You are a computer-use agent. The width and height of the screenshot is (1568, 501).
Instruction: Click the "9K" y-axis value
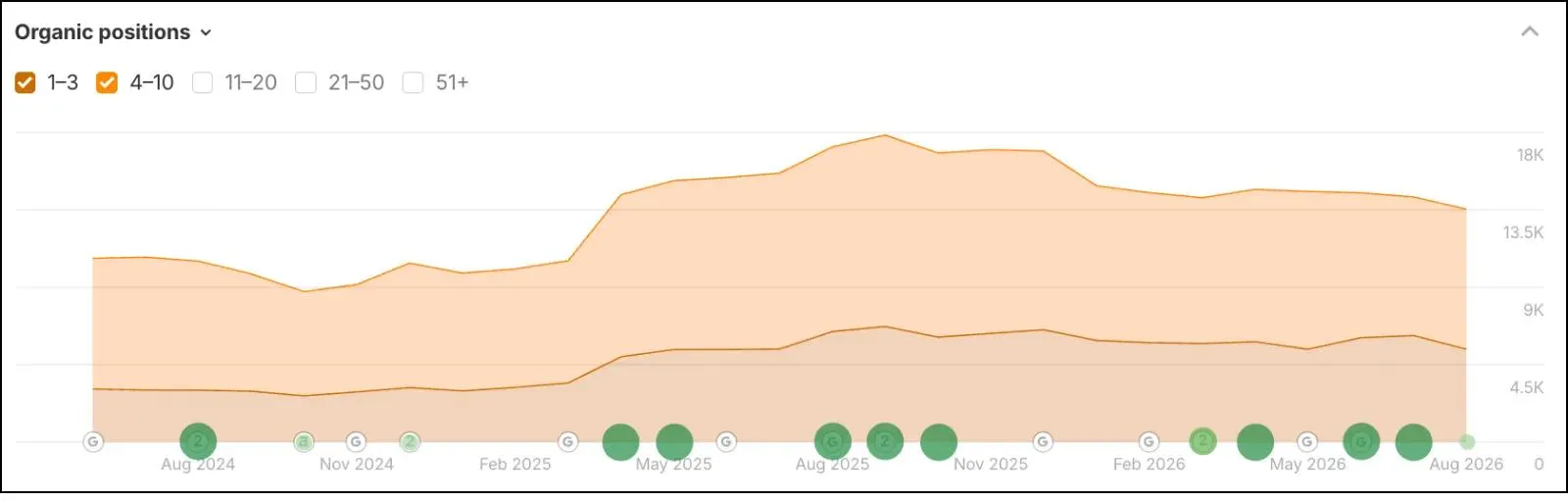click(1533, 310)
